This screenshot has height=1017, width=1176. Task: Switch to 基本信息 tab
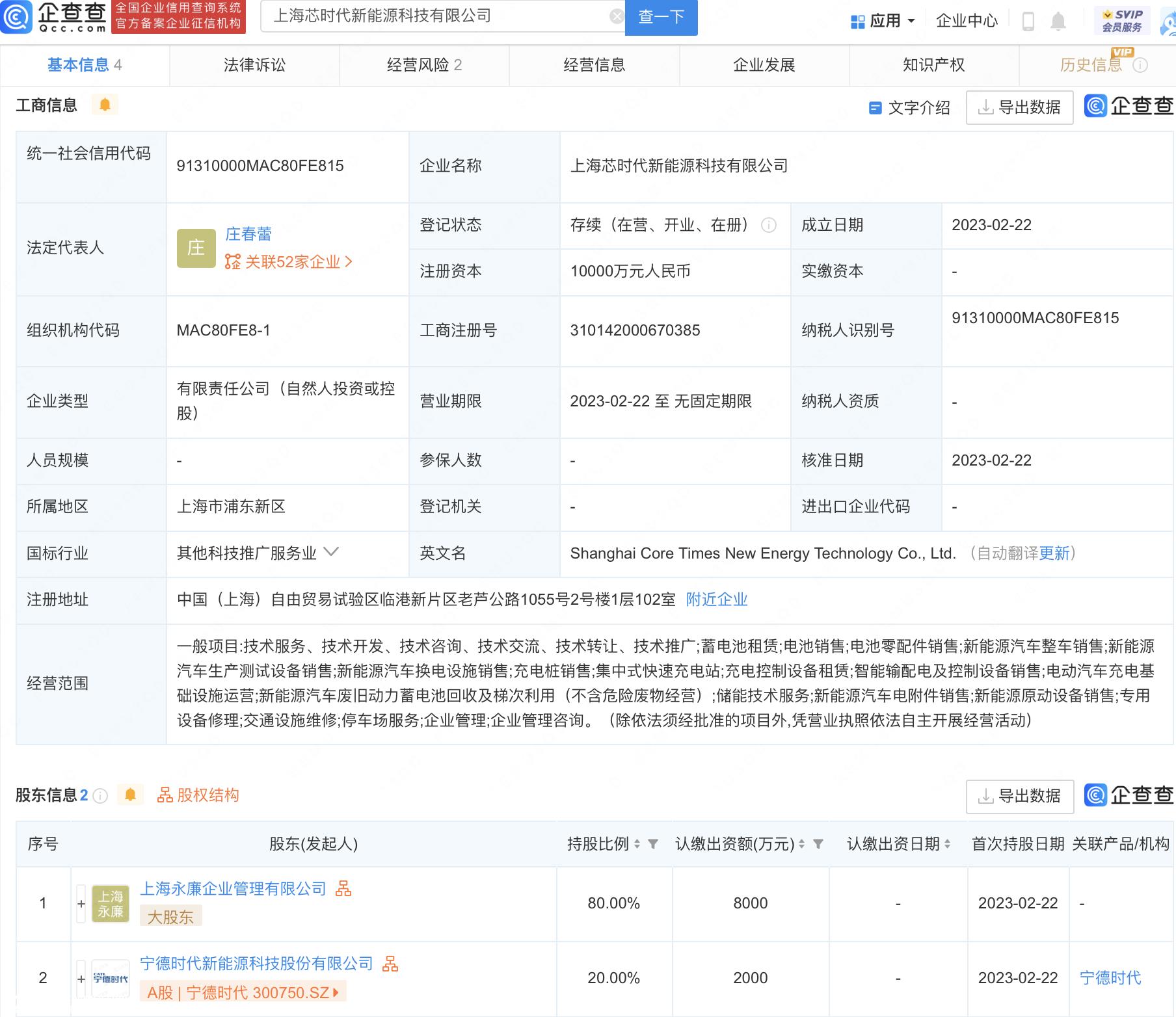point(85,65)
